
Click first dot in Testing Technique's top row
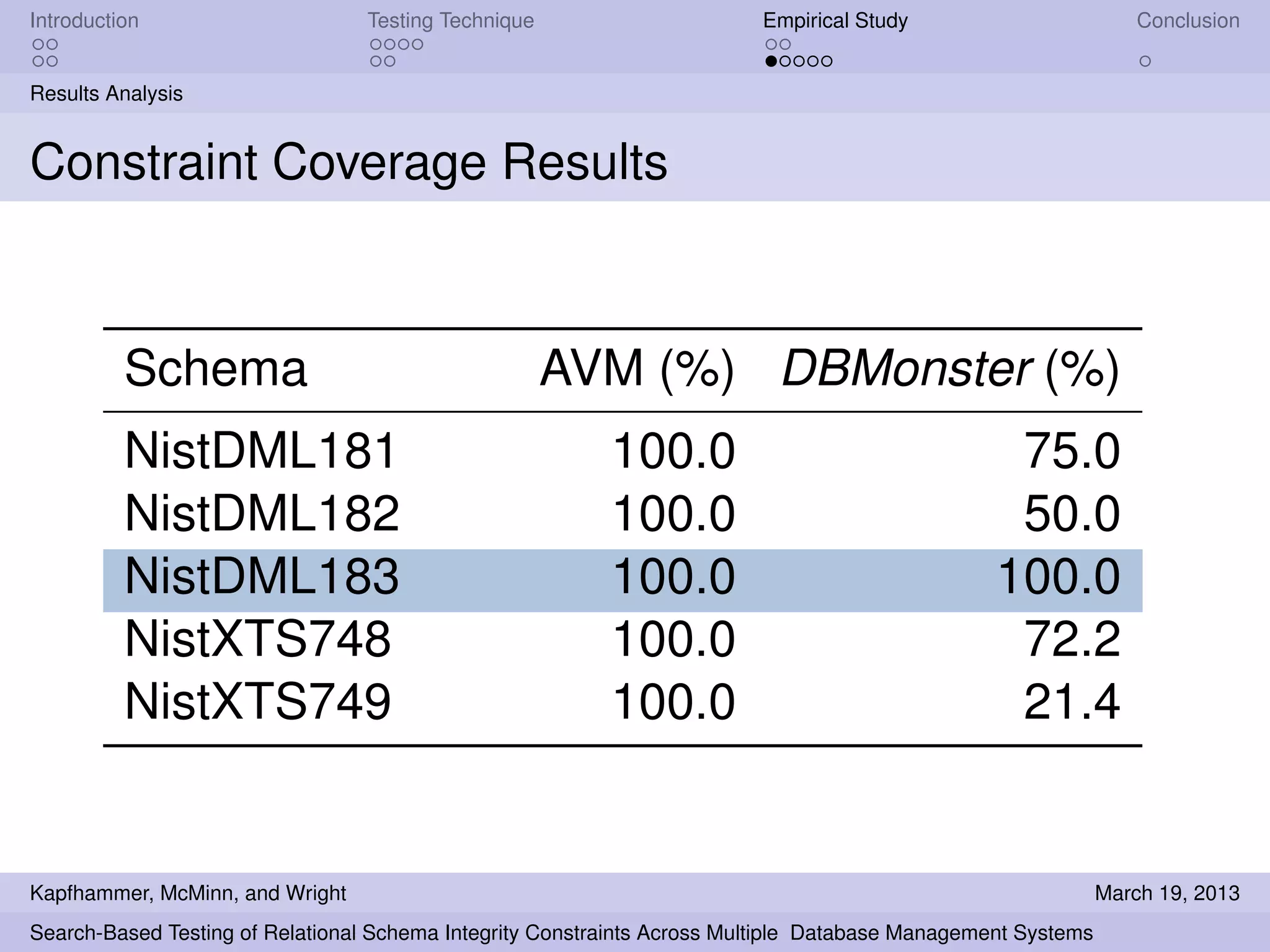click(x=376, y=45)
